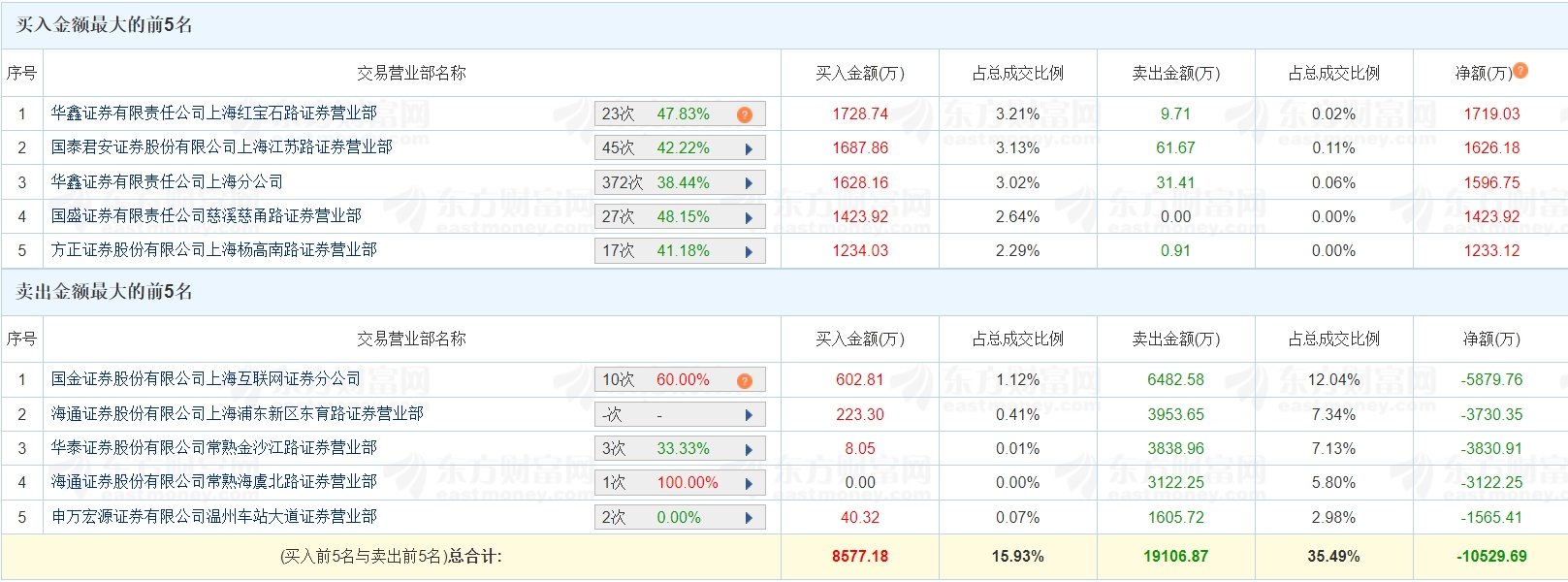The width and height of the screenshot is (1568, 582).
Task: Open 华鑫证券有限责任公司上海分公司 link
Action: point(167,181)
